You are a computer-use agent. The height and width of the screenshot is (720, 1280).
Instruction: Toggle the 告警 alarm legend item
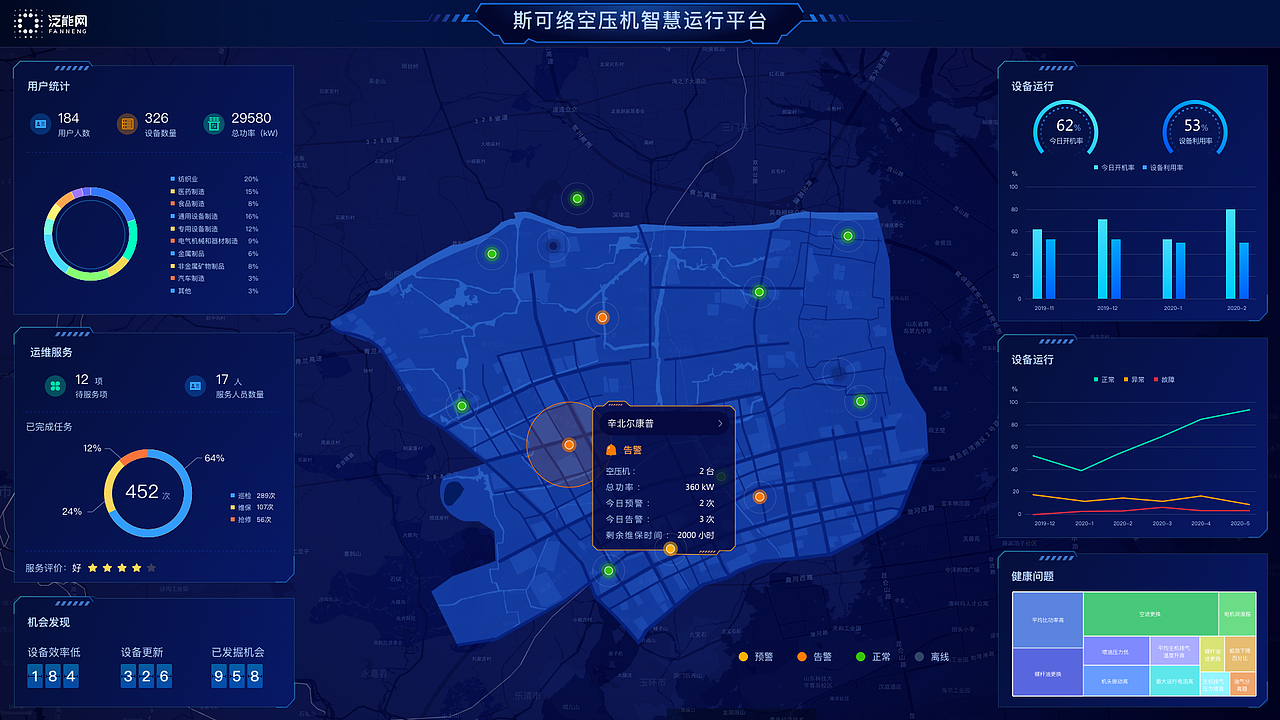[814, 657]
